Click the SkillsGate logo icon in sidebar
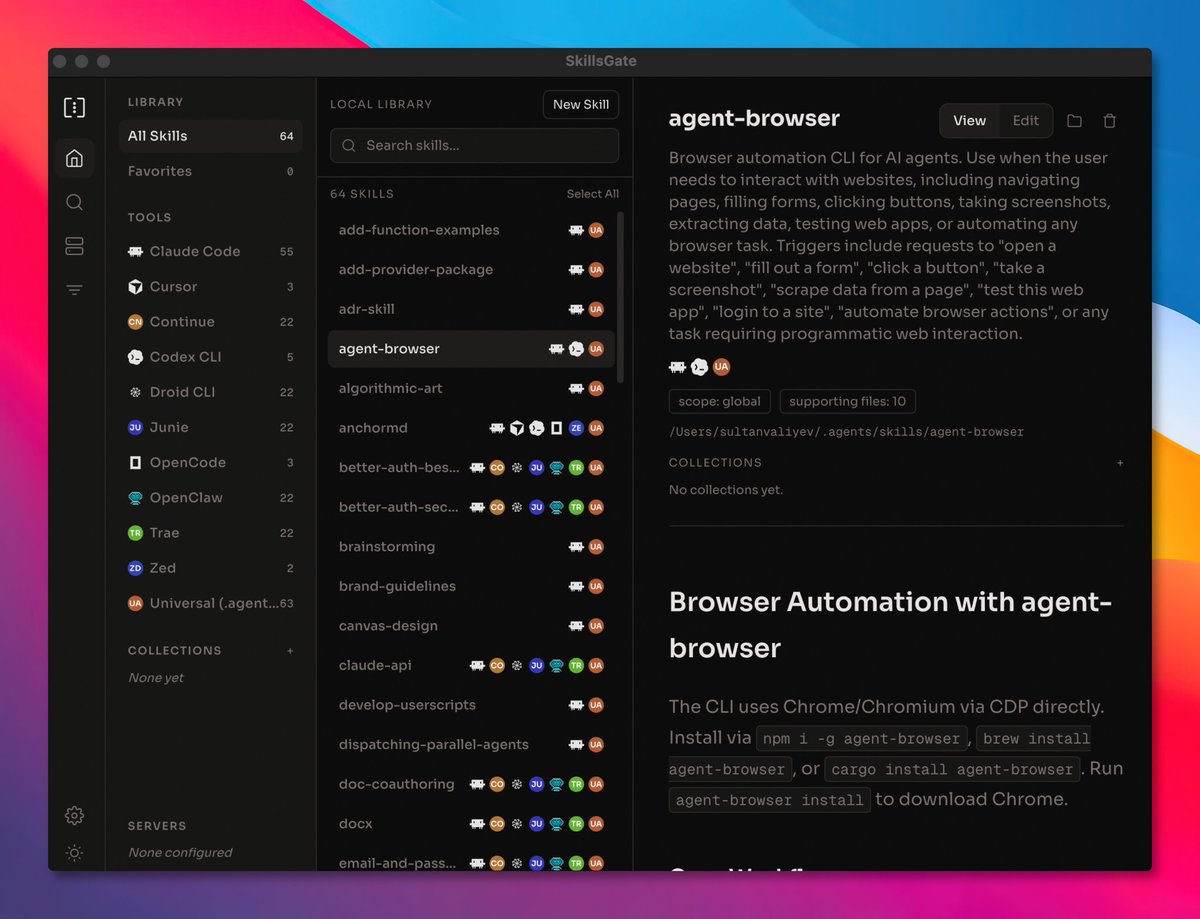 [74, 107]
